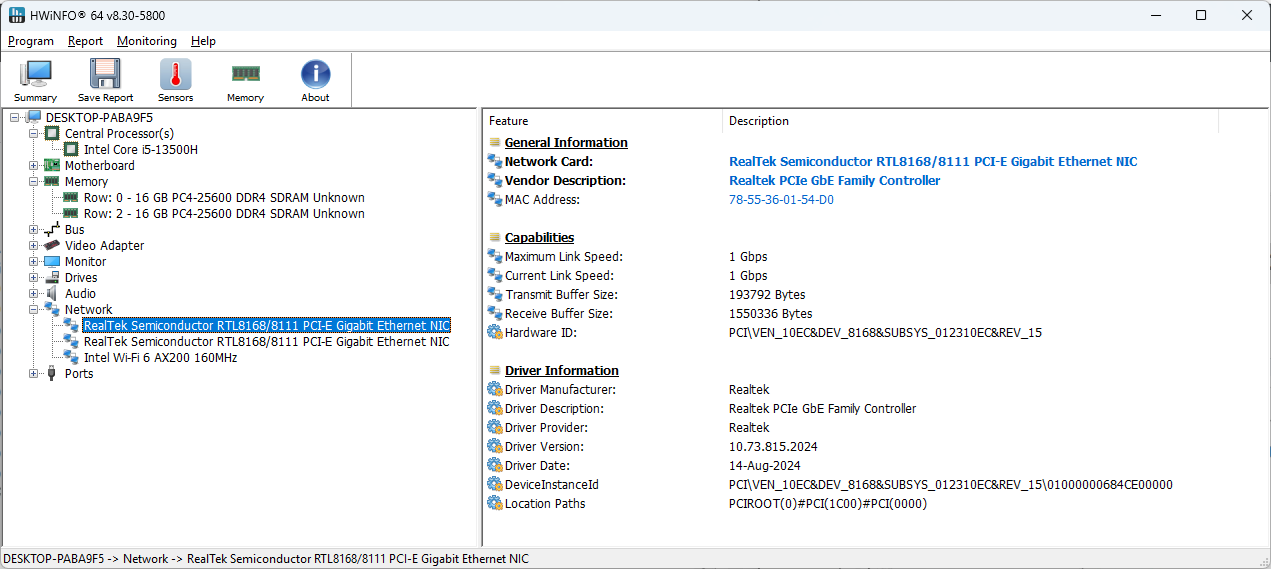The image size is (1271, 569).
Task: Click the Memory node icon in tree
Action: pyautogui.click(x=53, y=181)
